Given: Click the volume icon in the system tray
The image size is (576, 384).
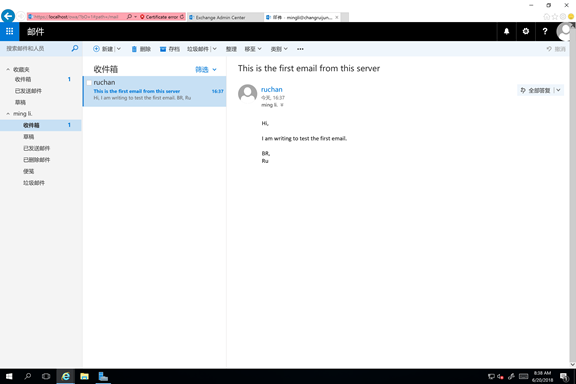Looking at the screenshot, I should (x=500, y=376).
